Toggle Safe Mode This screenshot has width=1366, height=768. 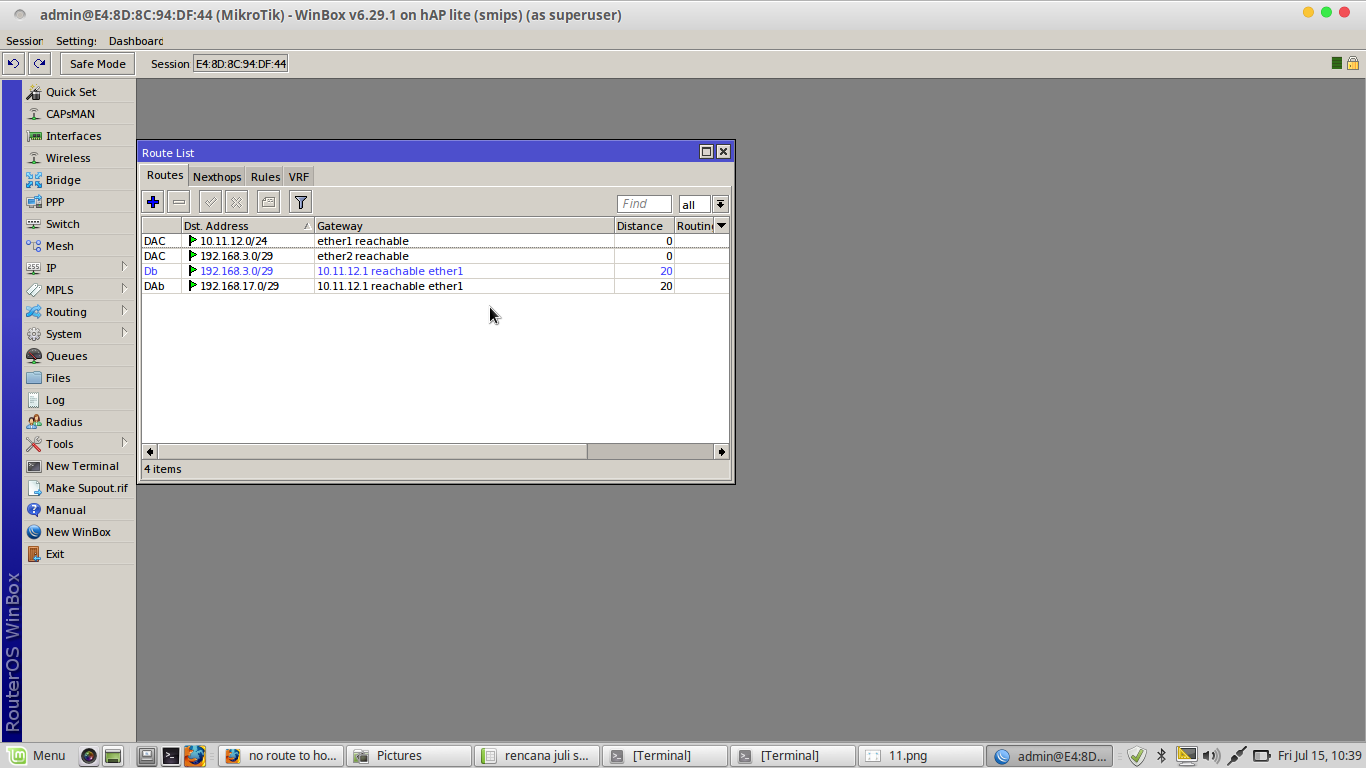98,63
